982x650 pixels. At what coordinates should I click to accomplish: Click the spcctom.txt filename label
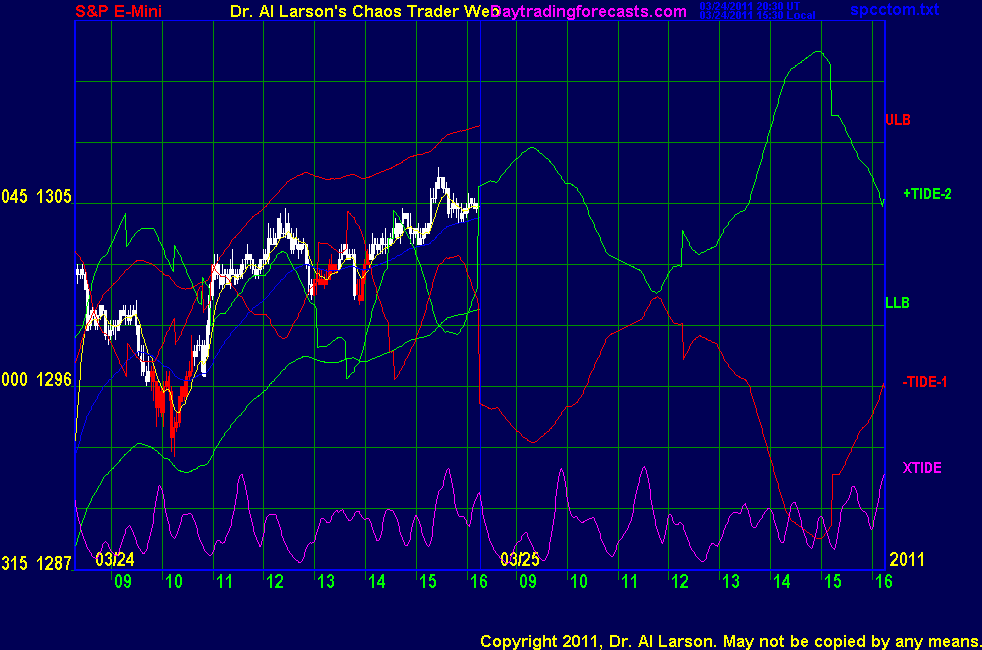point(894,9)
